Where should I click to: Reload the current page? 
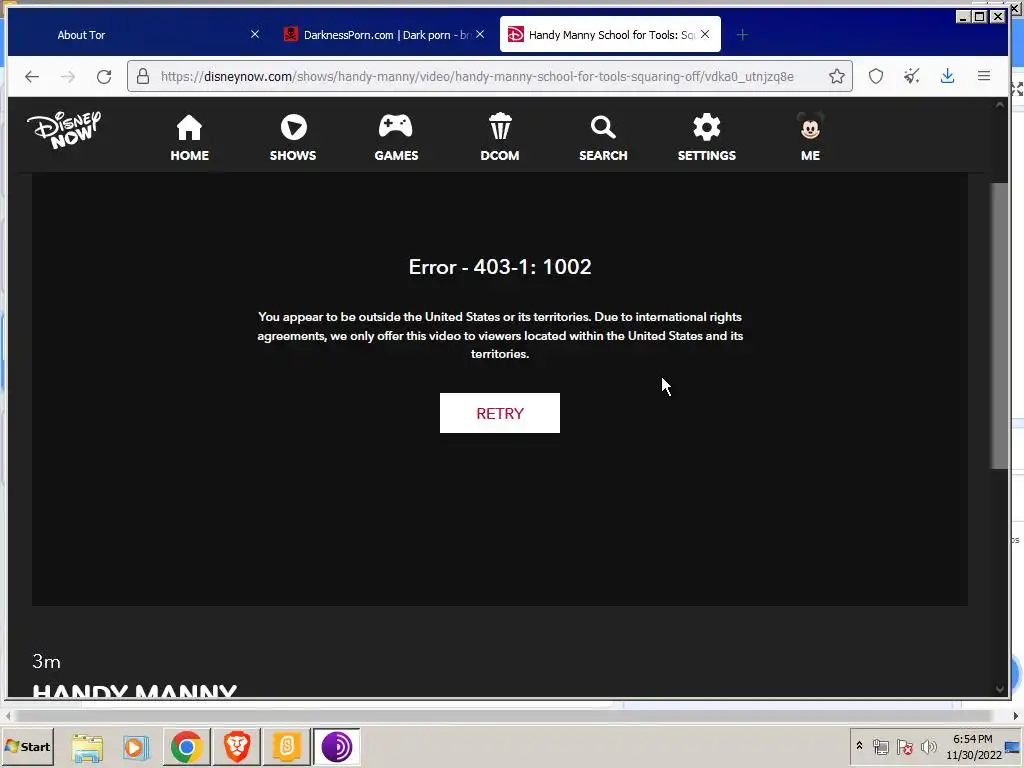coord(104,76)
